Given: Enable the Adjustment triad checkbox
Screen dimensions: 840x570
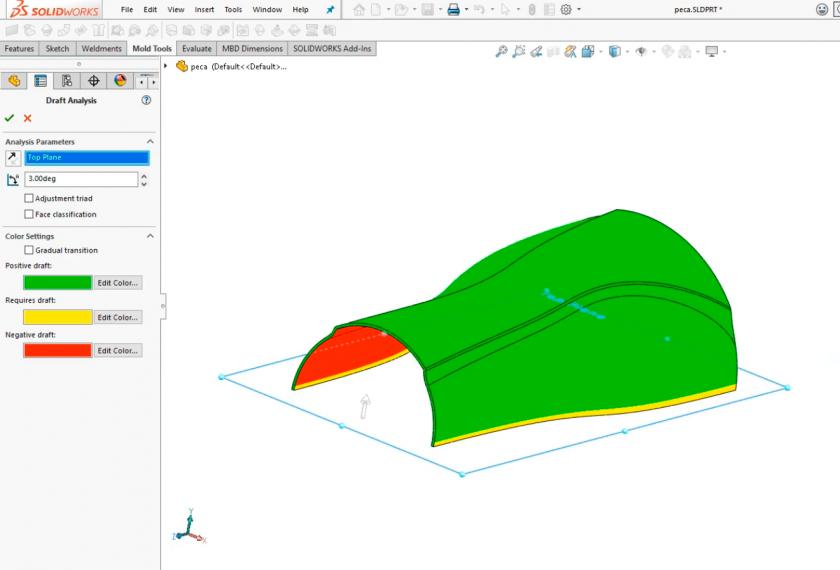Looking at the screenshot, I should [x=29, y=198].
